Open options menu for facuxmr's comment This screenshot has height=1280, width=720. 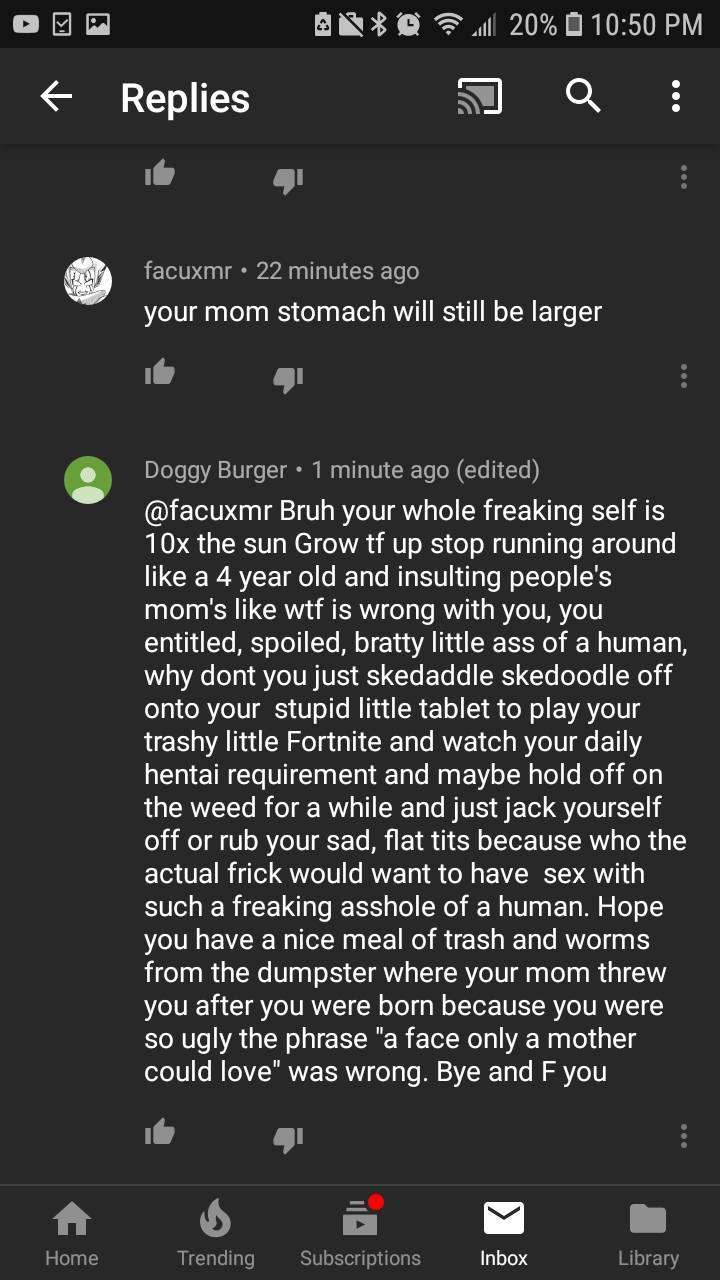684,376
